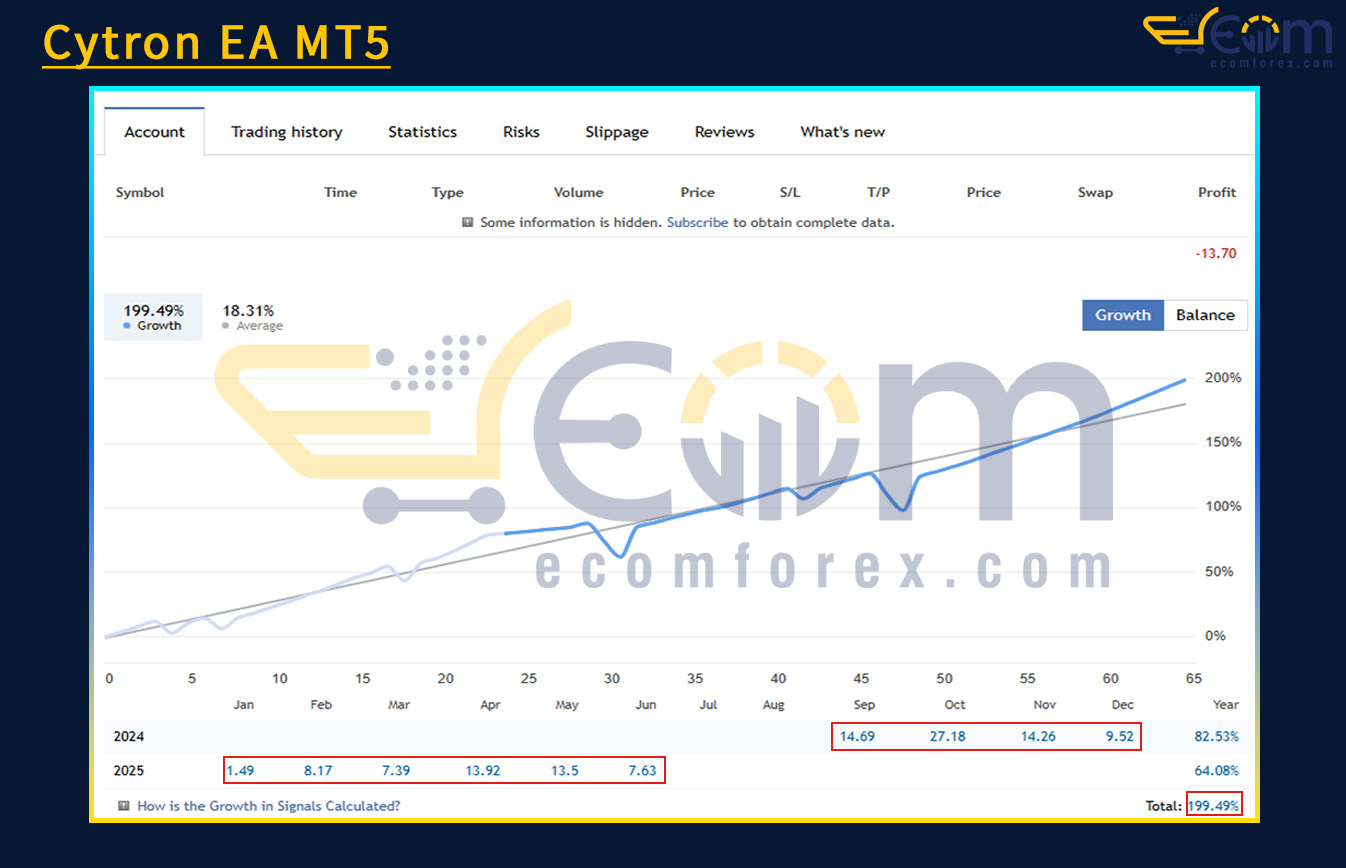Click October 2024 value 27.18
Screen dimensions: 1346x868
tap(947, 736)
